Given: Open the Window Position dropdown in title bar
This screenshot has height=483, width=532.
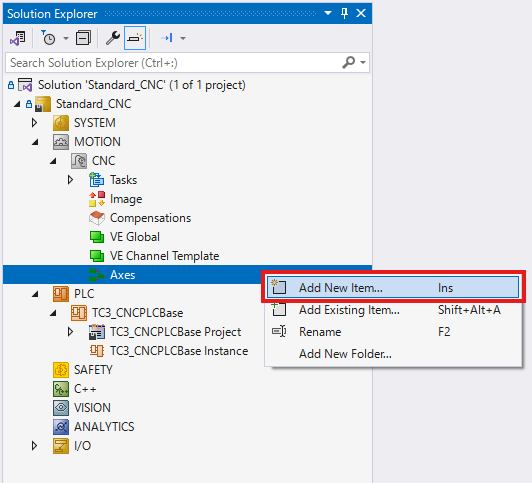Looking at the screenshot, I should coord(328,14).
